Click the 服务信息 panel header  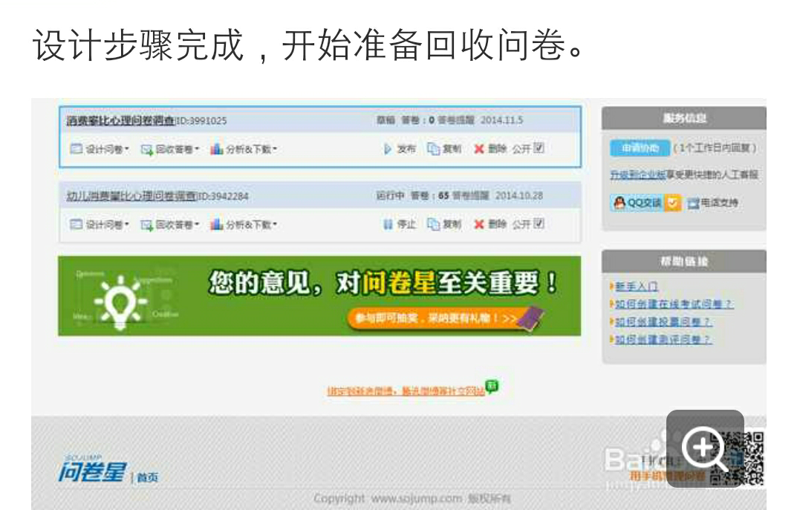684,118
